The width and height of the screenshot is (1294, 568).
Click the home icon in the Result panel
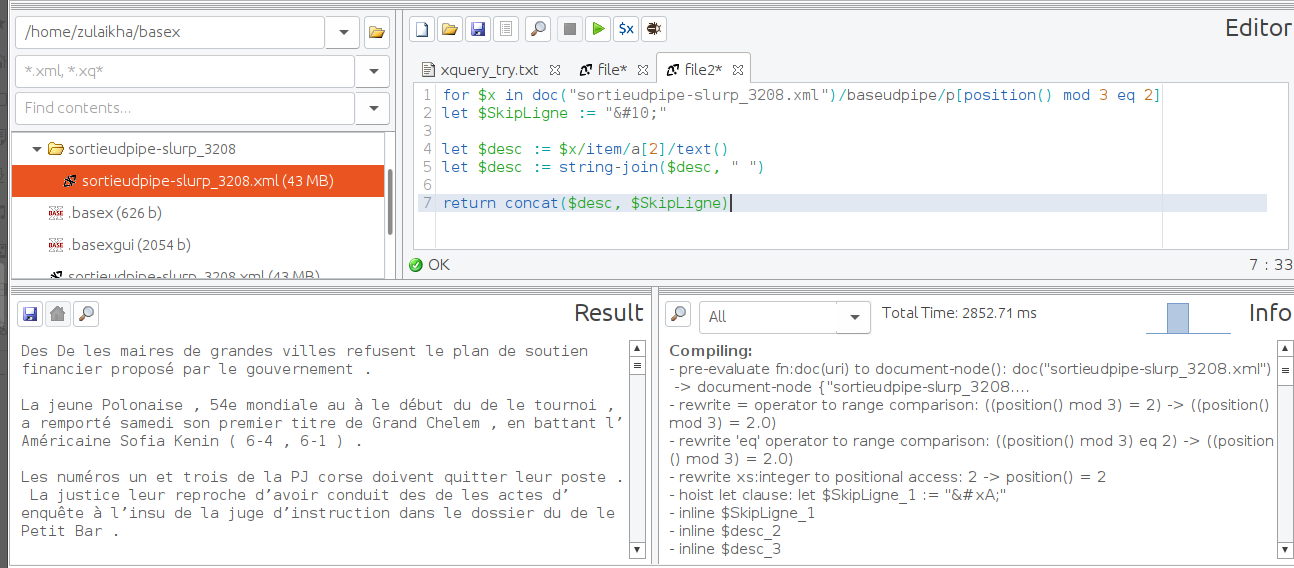pyautogui.click(x=58, y=314)
